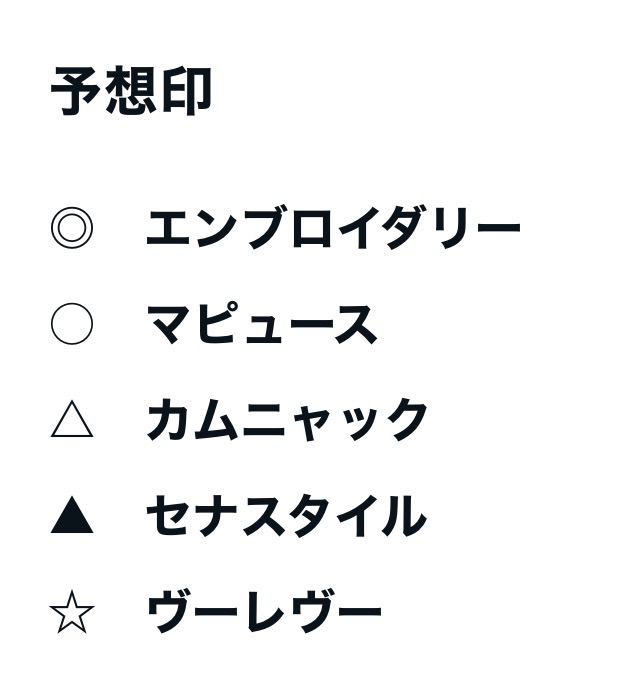Image resolution: width=630 pixels, height=692 pixels.
Task: Click the hollow triangle △ mark
Action: point(72,421)
